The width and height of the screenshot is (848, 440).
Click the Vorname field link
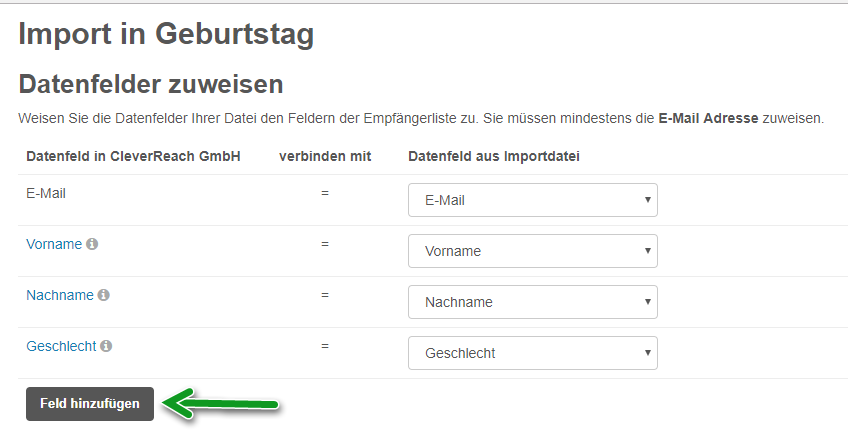point(54,244)
